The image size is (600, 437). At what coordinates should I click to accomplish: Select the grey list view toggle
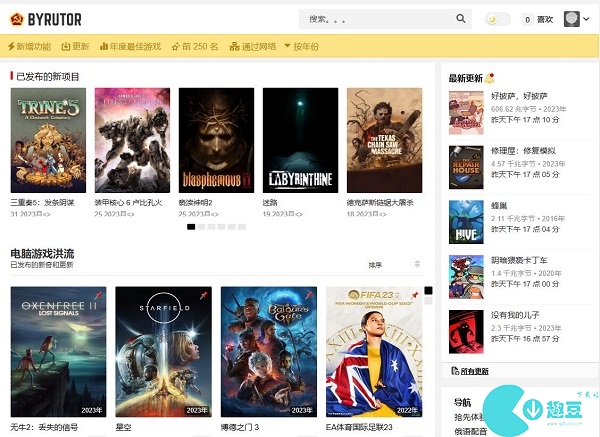(x=428, y=301)
